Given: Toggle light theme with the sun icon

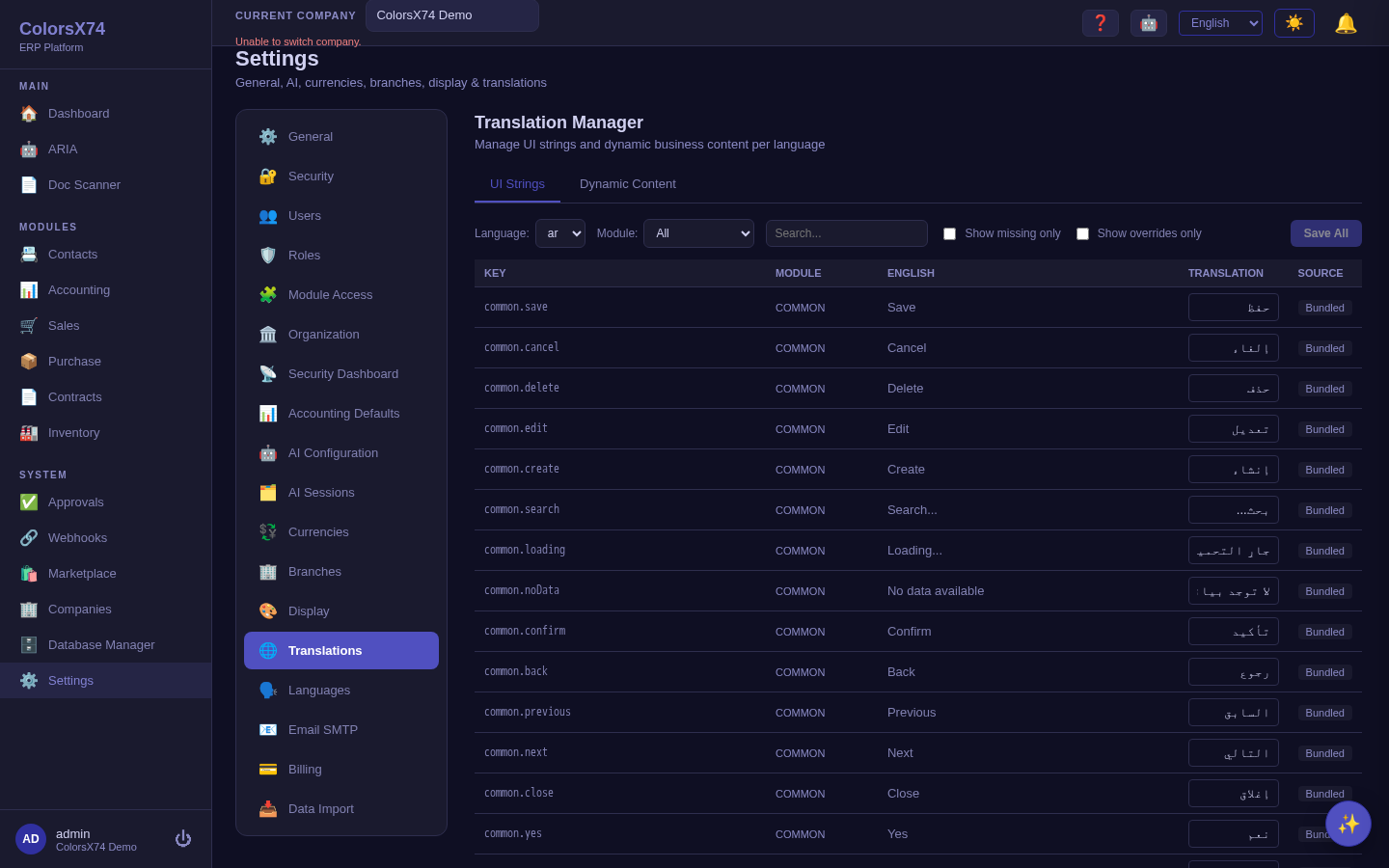Looking at the screenshot, I should coord(1294,23).
